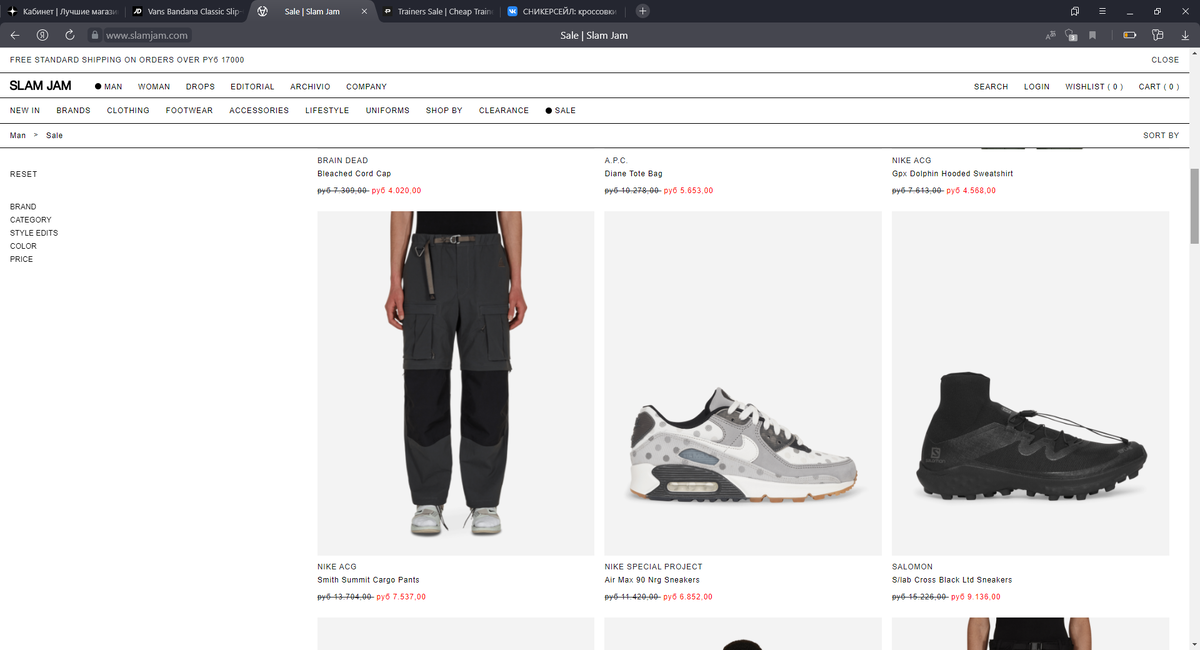Viewport: 1200px width, 650px height.
Task: Open Yandex home via the Я button
Action: (x=42, y=35)
